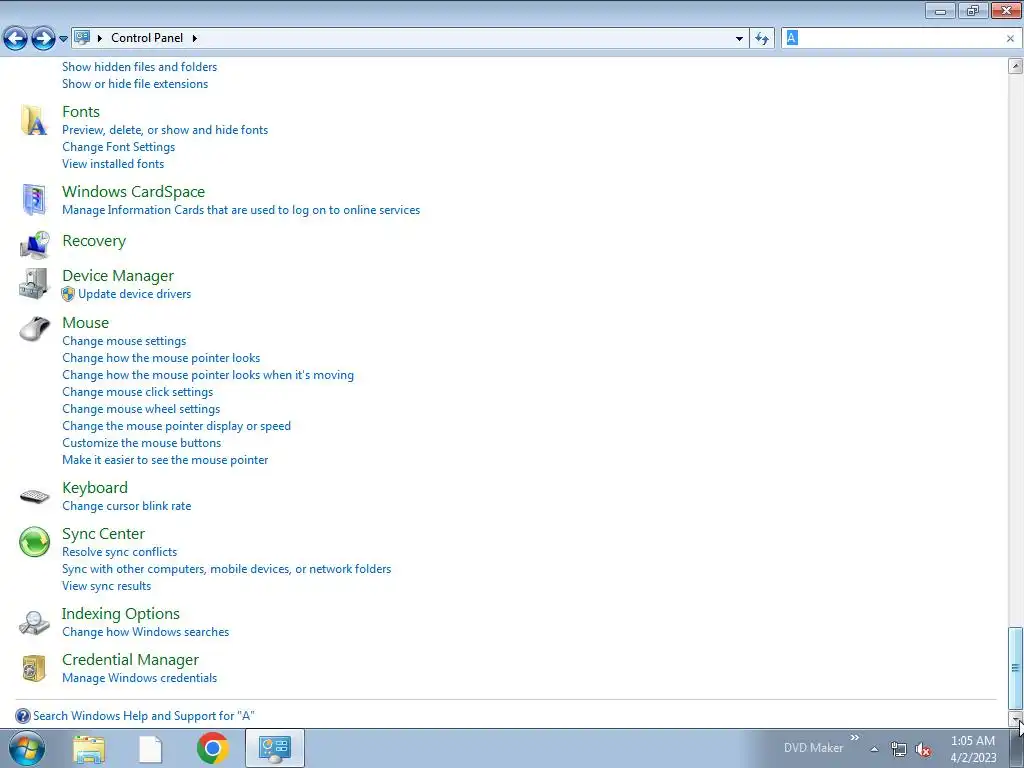The width and height of the screenshot is (1024, 768).
Task: Click the refresh button next to address bar
Action: pos(761,39)
